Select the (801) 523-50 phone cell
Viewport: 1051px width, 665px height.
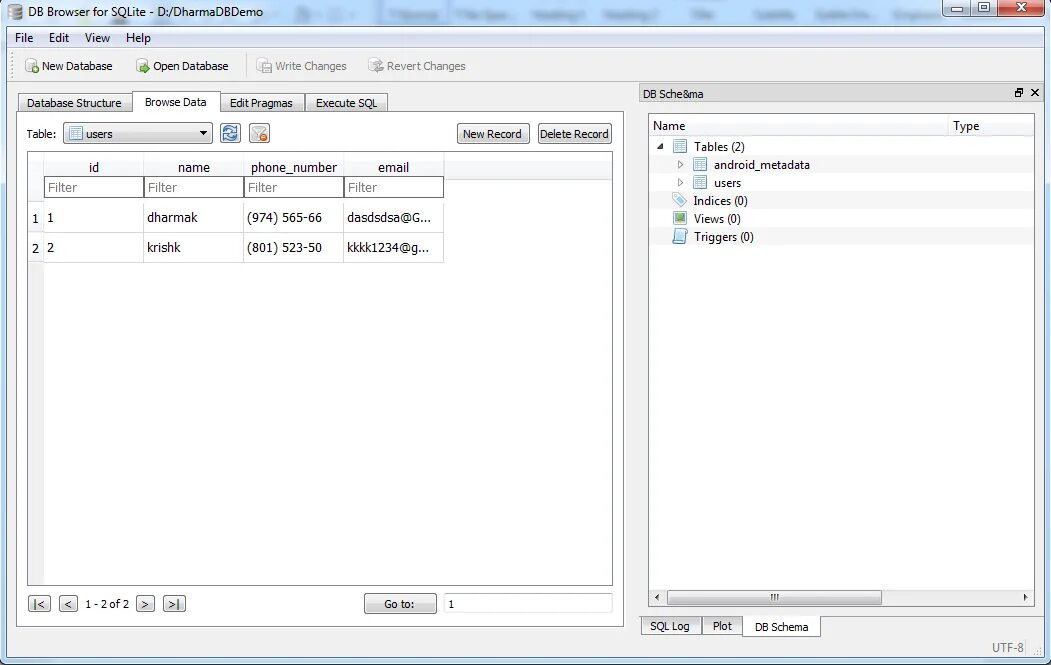click(294, 247)
